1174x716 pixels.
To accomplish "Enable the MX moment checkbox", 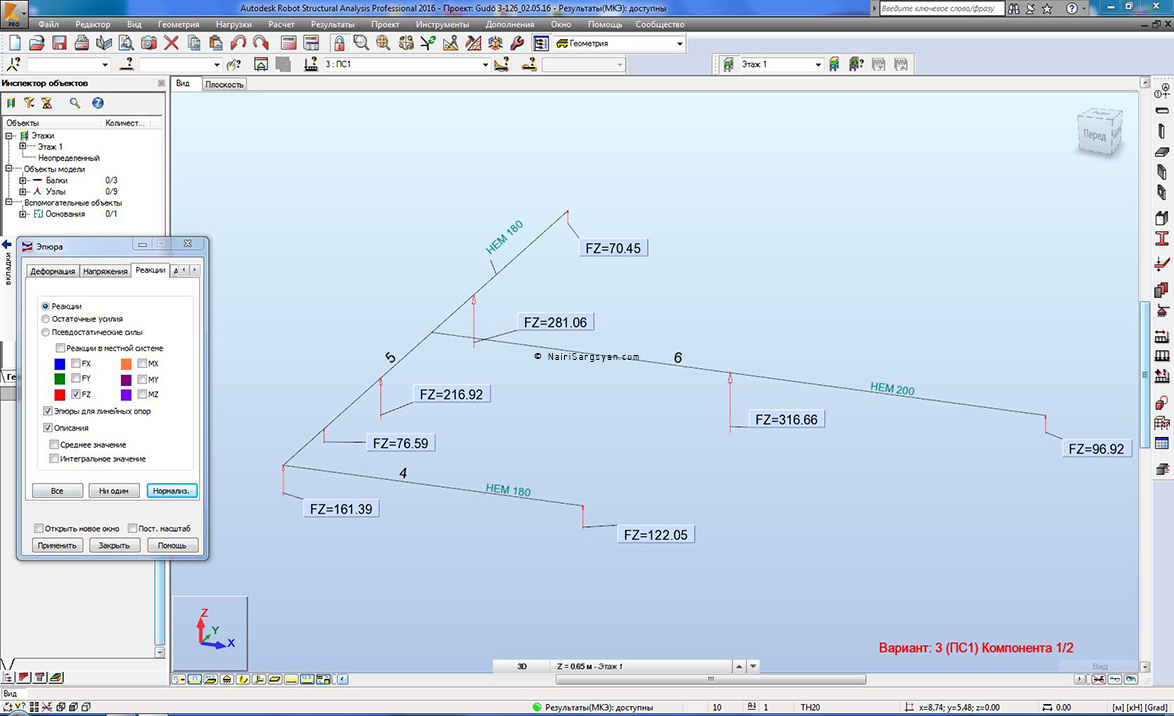I will point(142,364).
